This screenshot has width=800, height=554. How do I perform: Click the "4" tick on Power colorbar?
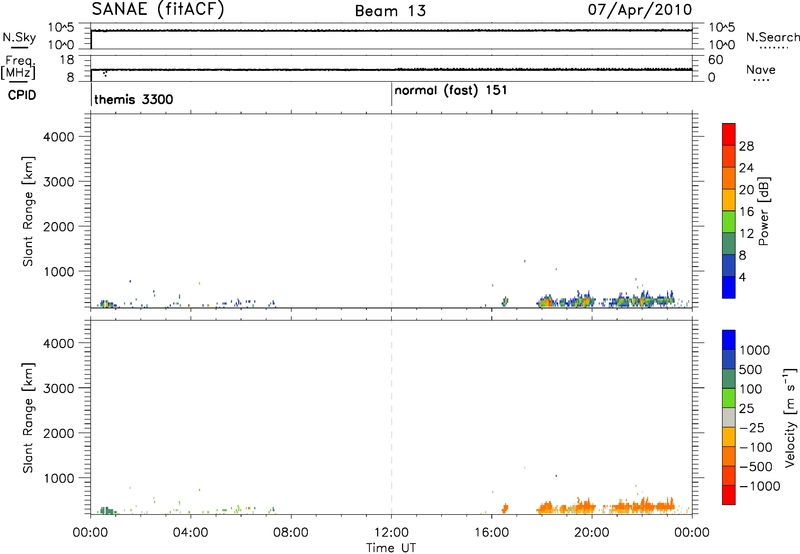click(x=742, y=278)
